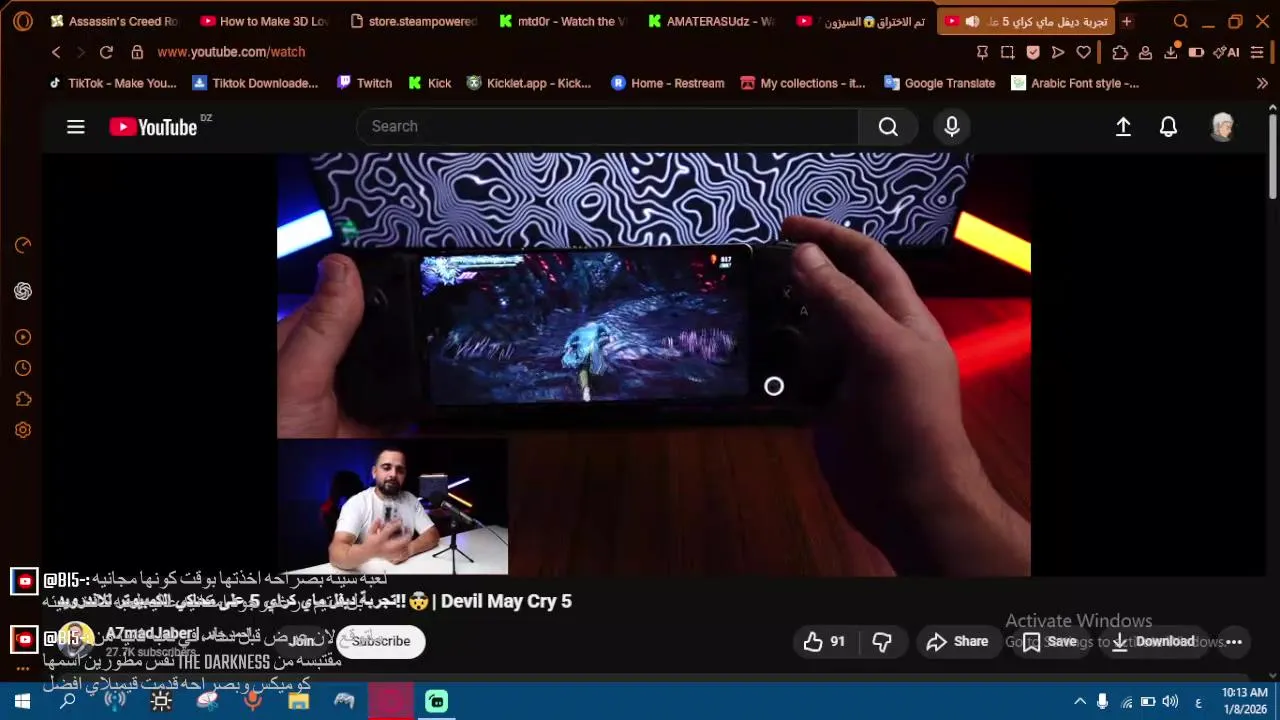Show hidden system tray icons chevron
Screen dimensions: 1280x720
tap(1079, 701)
